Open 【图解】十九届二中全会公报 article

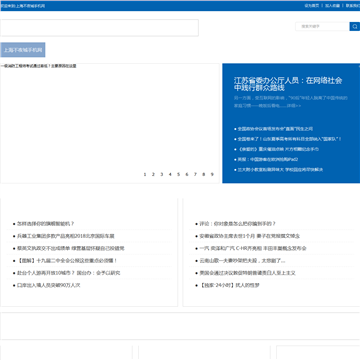pos(67,261)
